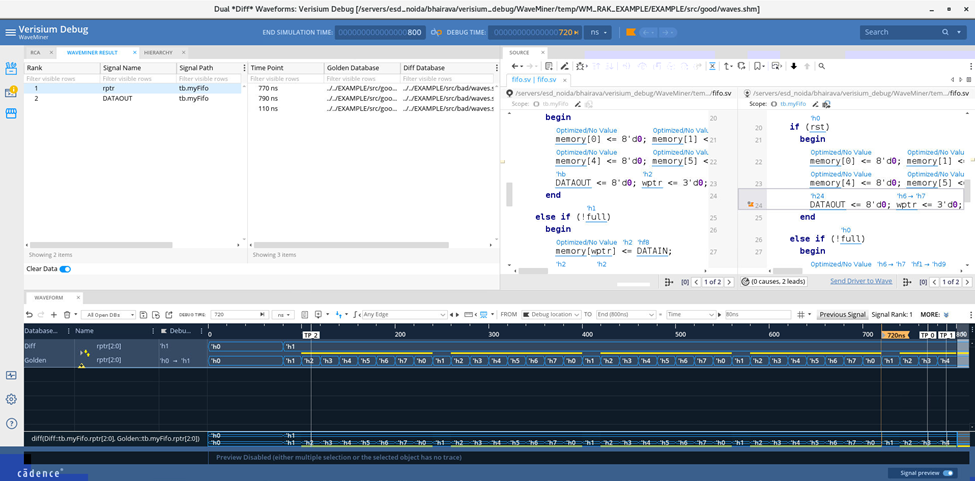Click the delete trash icon in the waveform toolbar
The width and height of the screenshot is (975, 481).
coord(67,314)
